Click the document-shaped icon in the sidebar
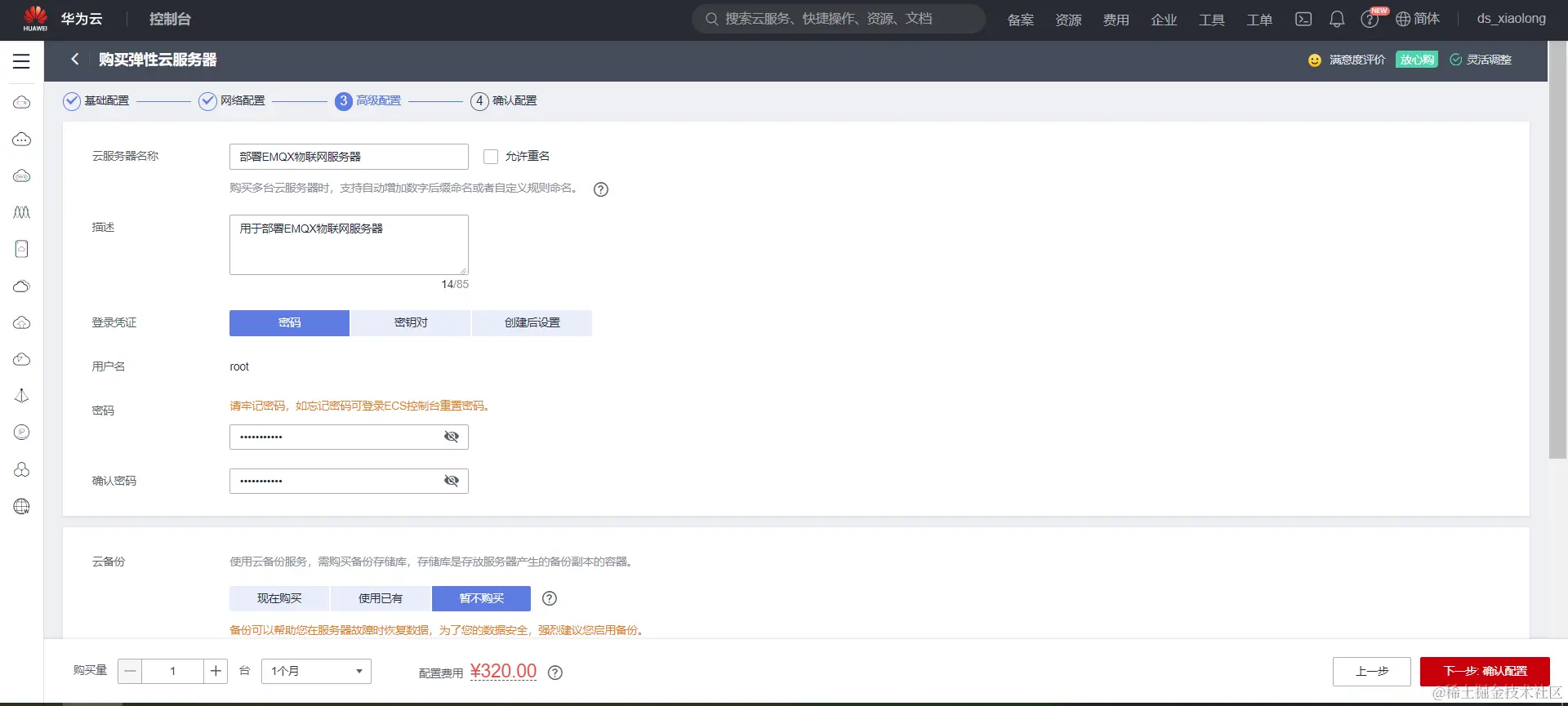 pyautogui.click(x=21, y=249)
